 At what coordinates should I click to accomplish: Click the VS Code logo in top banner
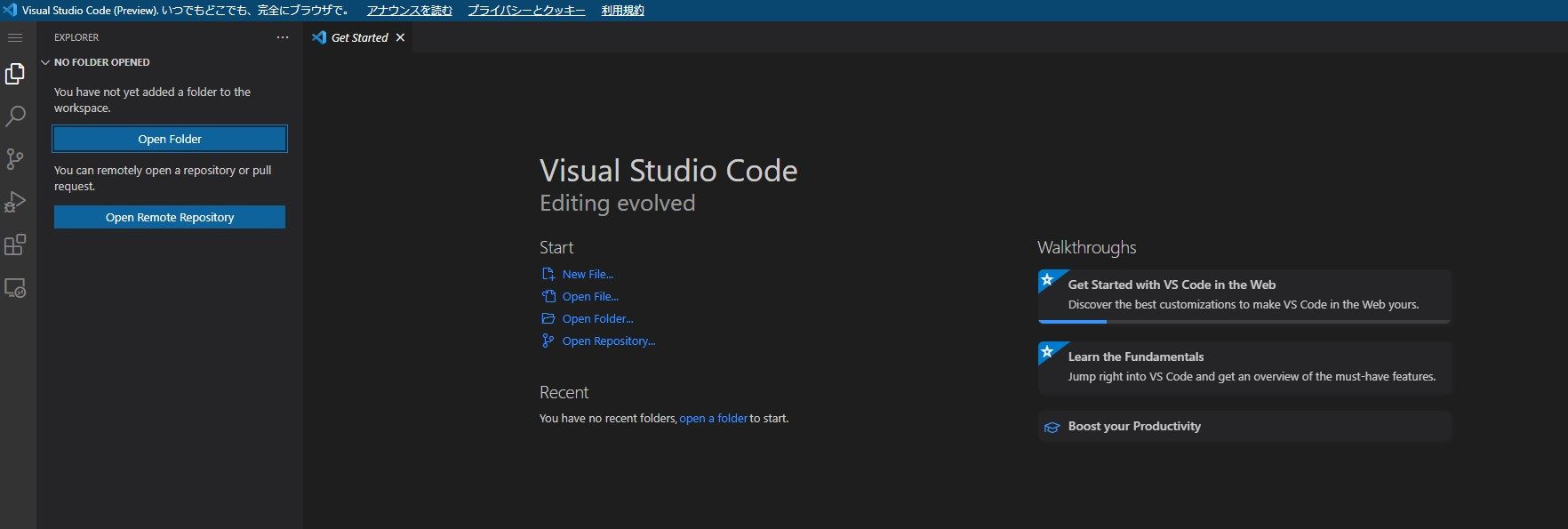(10, 11)
